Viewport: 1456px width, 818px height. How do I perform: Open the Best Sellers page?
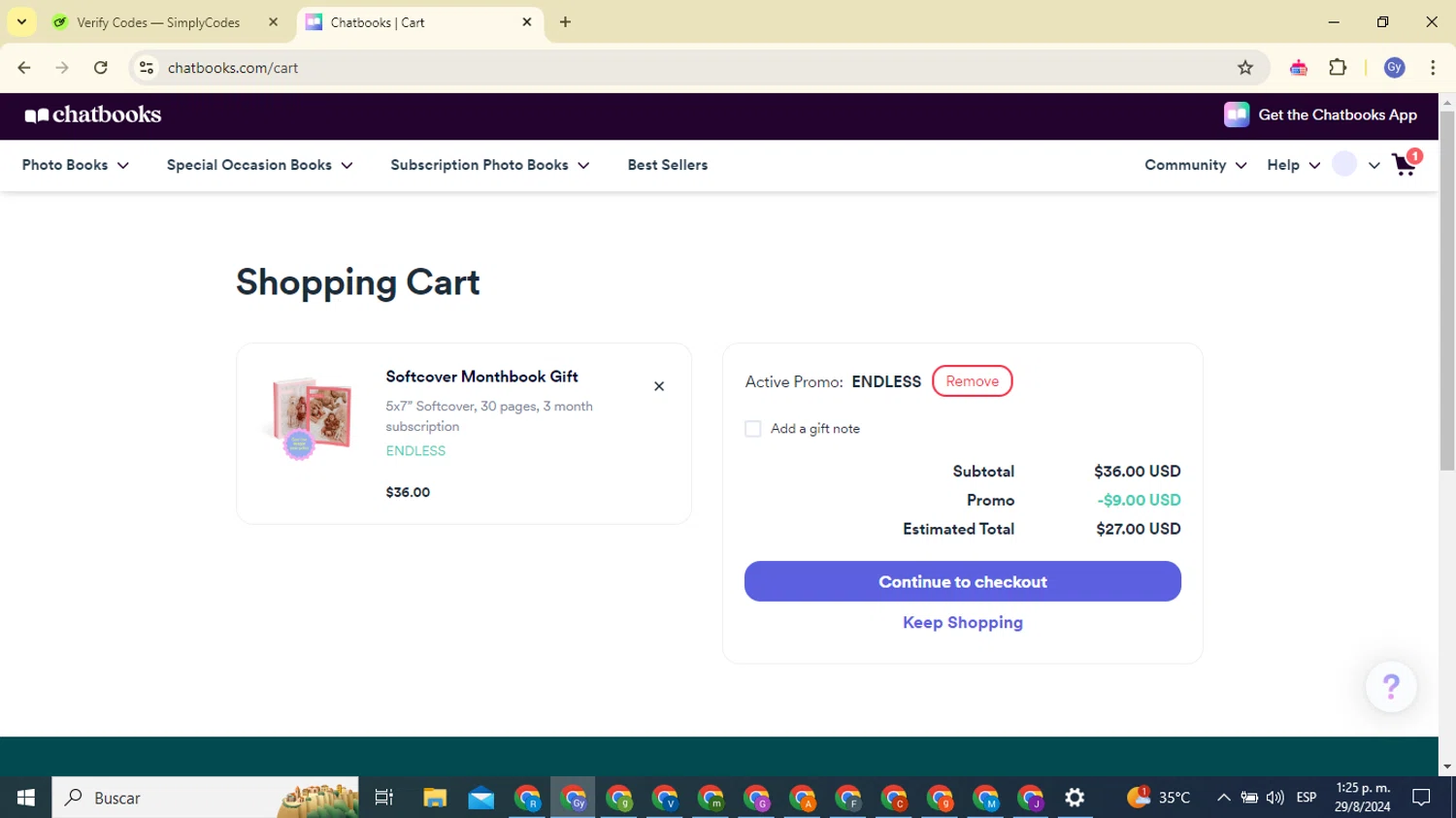(668, 165)
